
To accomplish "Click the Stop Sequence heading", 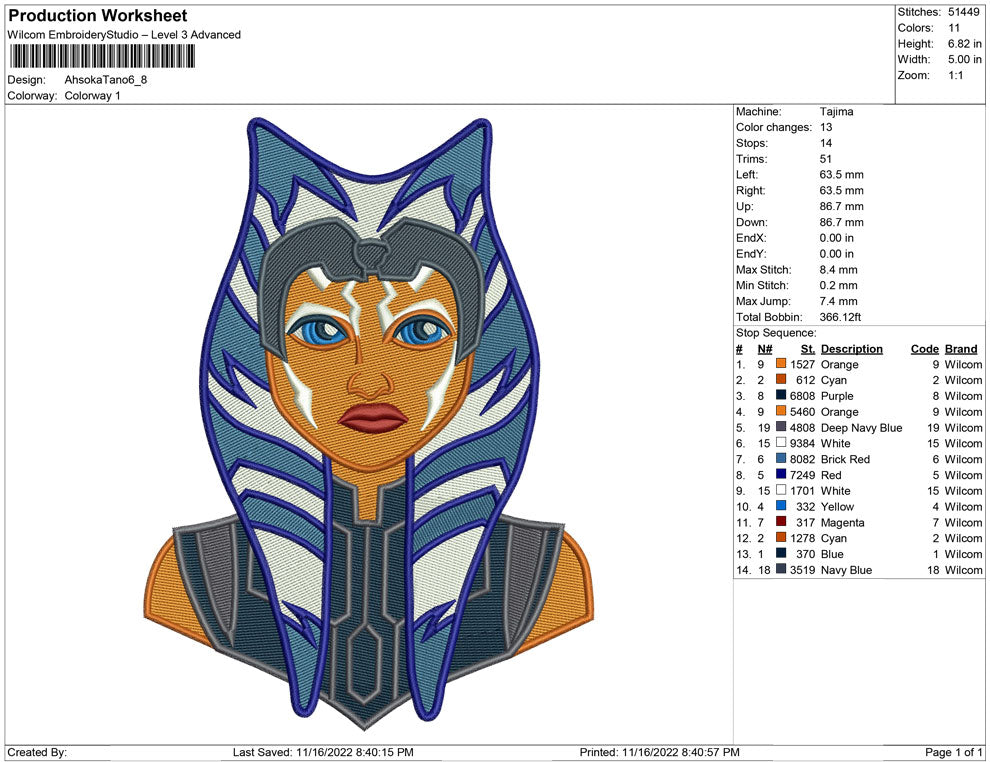I will click(776, 333).
